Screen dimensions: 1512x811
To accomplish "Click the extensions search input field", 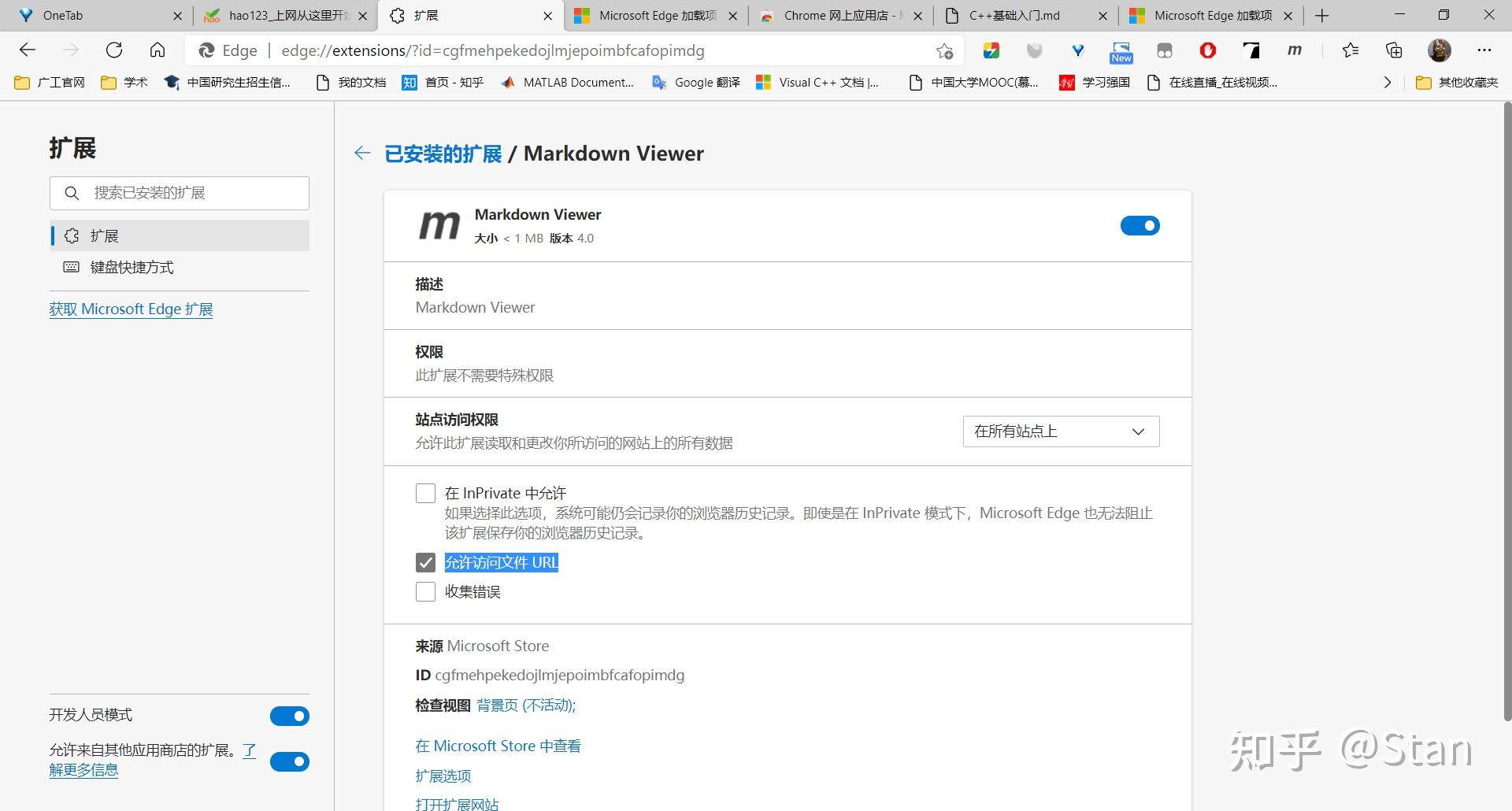I will [x=179, y=193].
